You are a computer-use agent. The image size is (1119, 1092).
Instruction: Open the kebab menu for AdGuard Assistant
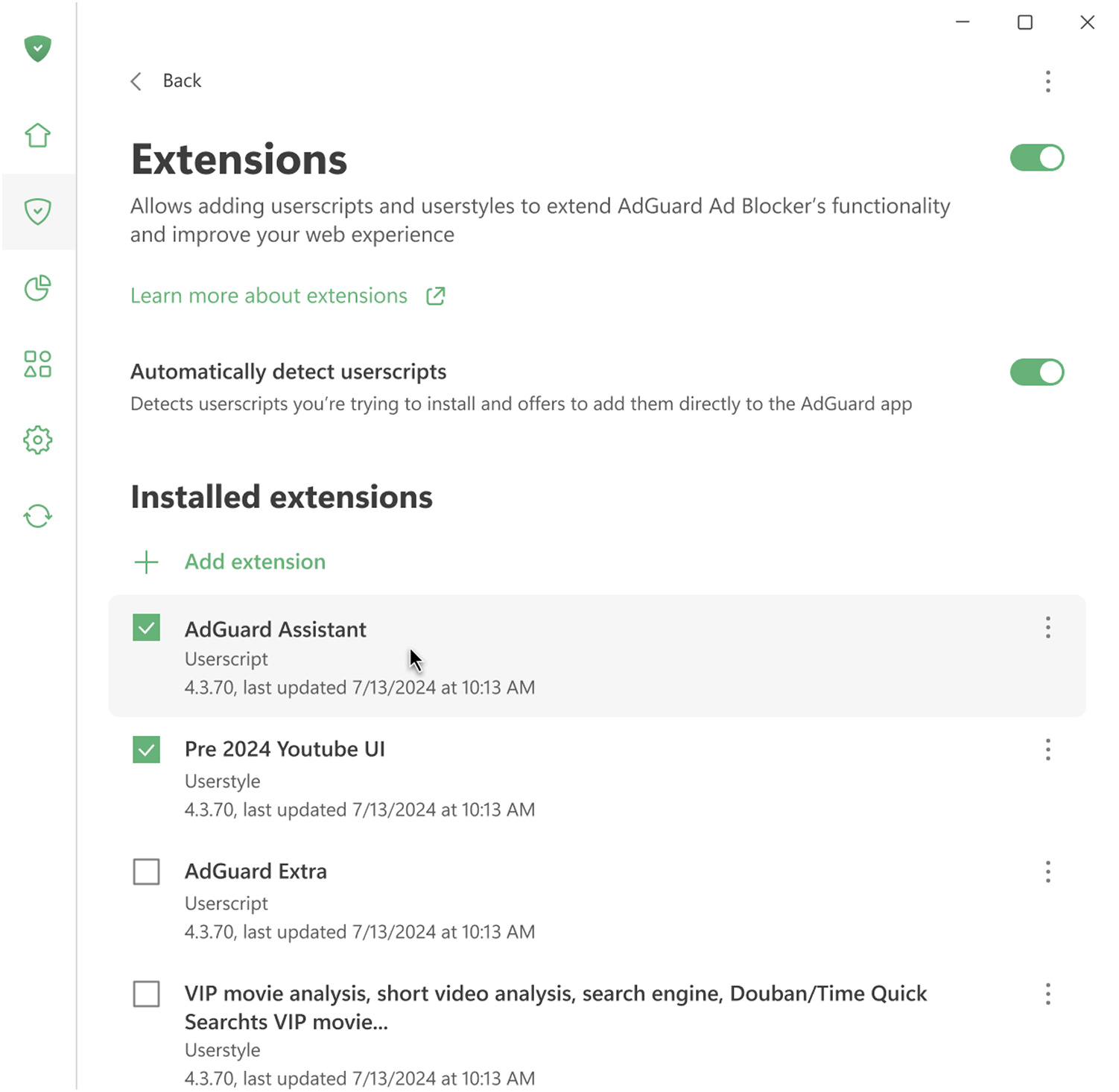(1047, 628)
